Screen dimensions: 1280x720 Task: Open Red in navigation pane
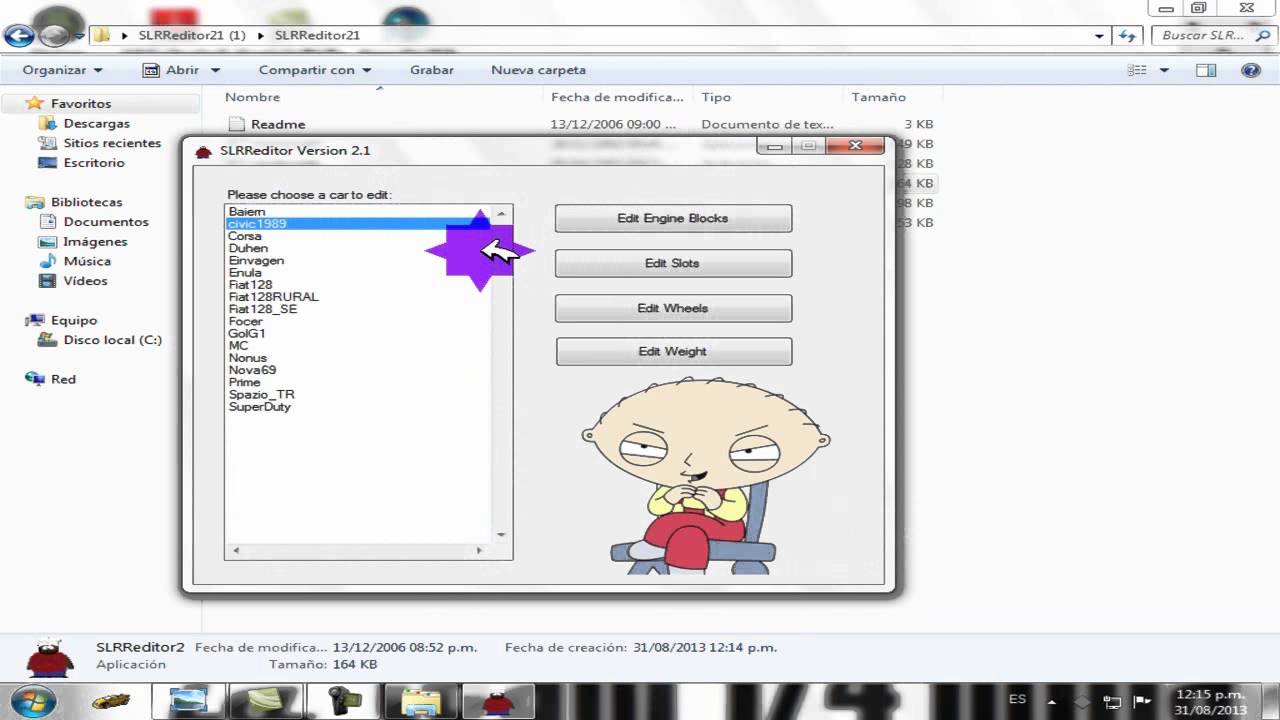coord(63,379)
